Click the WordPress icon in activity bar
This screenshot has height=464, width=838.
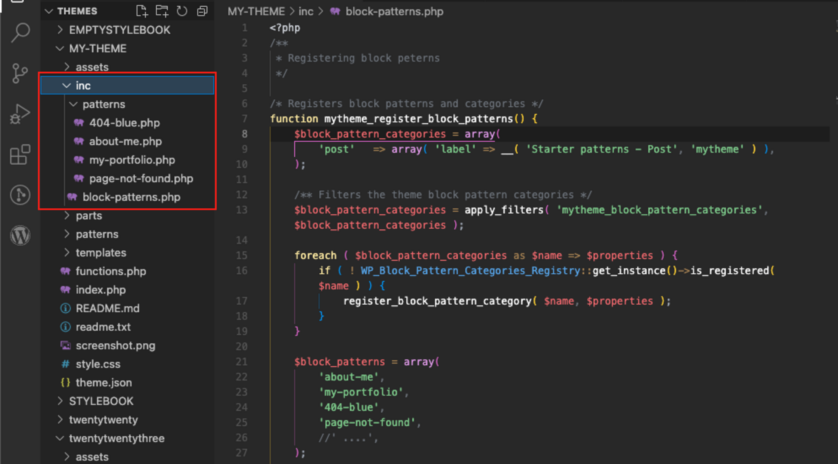(x=19, y=236)
